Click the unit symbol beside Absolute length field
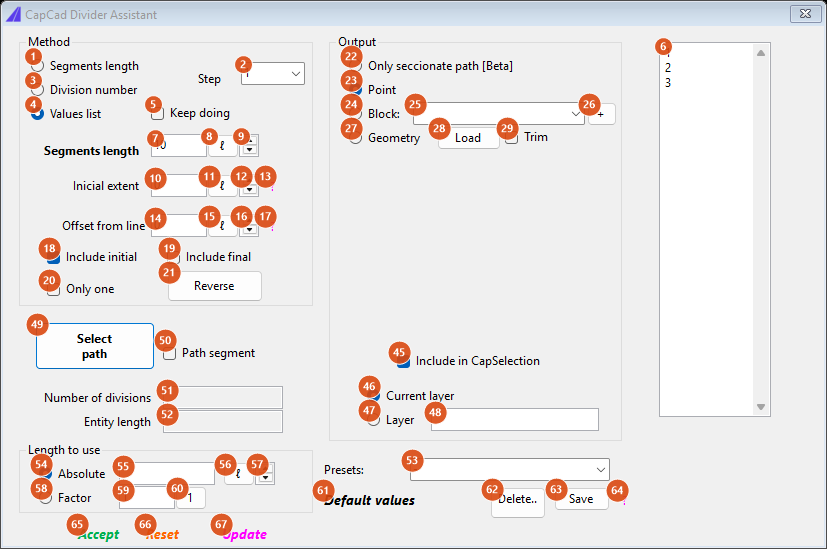Viewport: 827px width, 549px height. (x=238, y=474)
